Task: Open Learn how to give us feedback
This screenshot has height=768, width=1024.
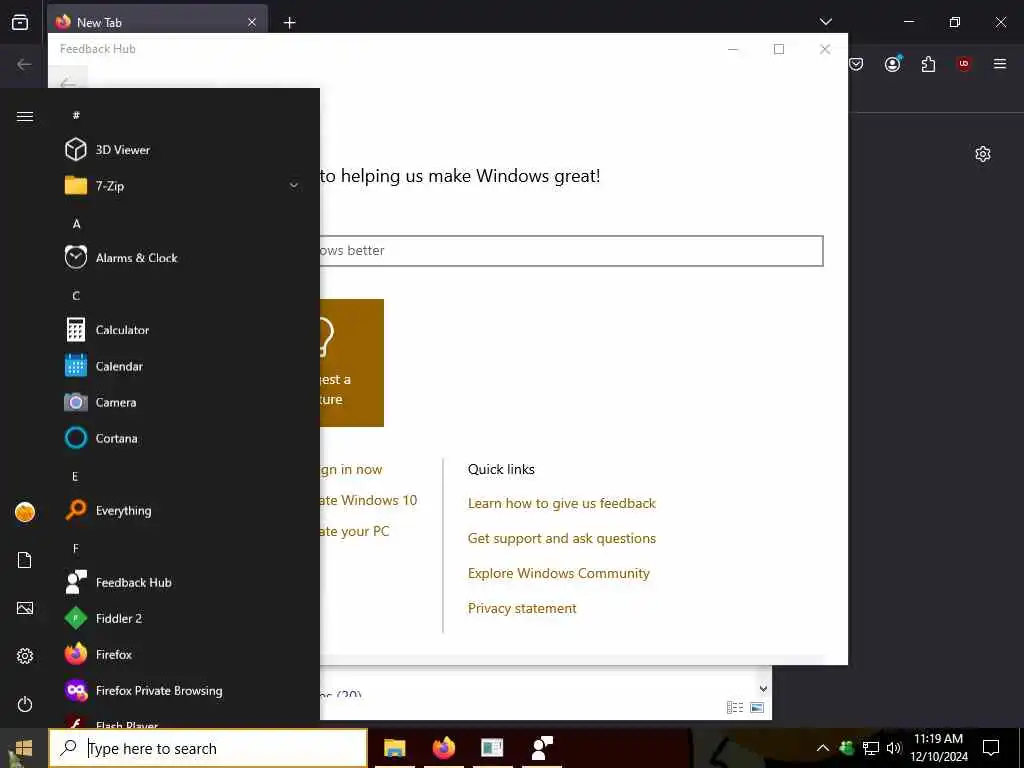Action: pyautogui.click(x=562, y=503)
